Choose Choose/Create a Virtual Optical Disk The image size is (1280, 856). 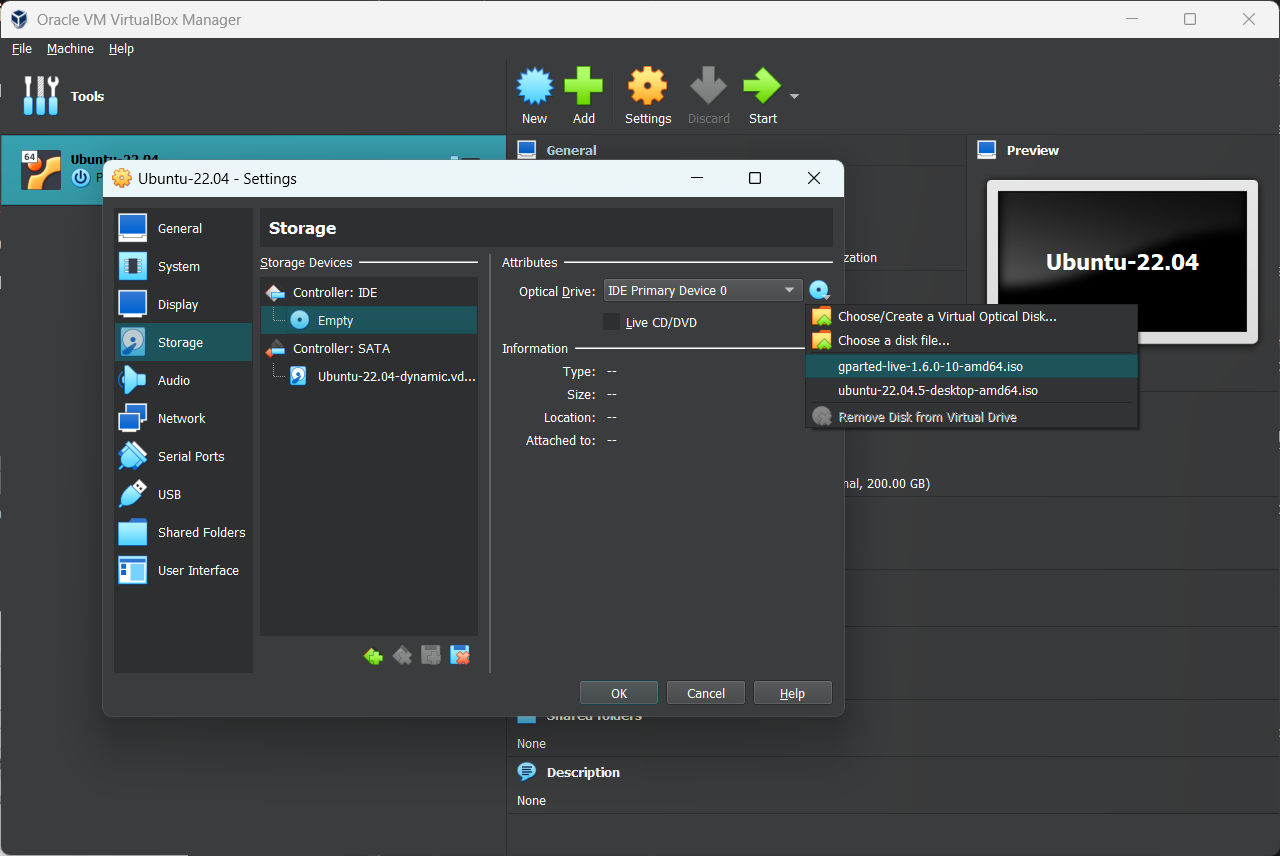971,316
